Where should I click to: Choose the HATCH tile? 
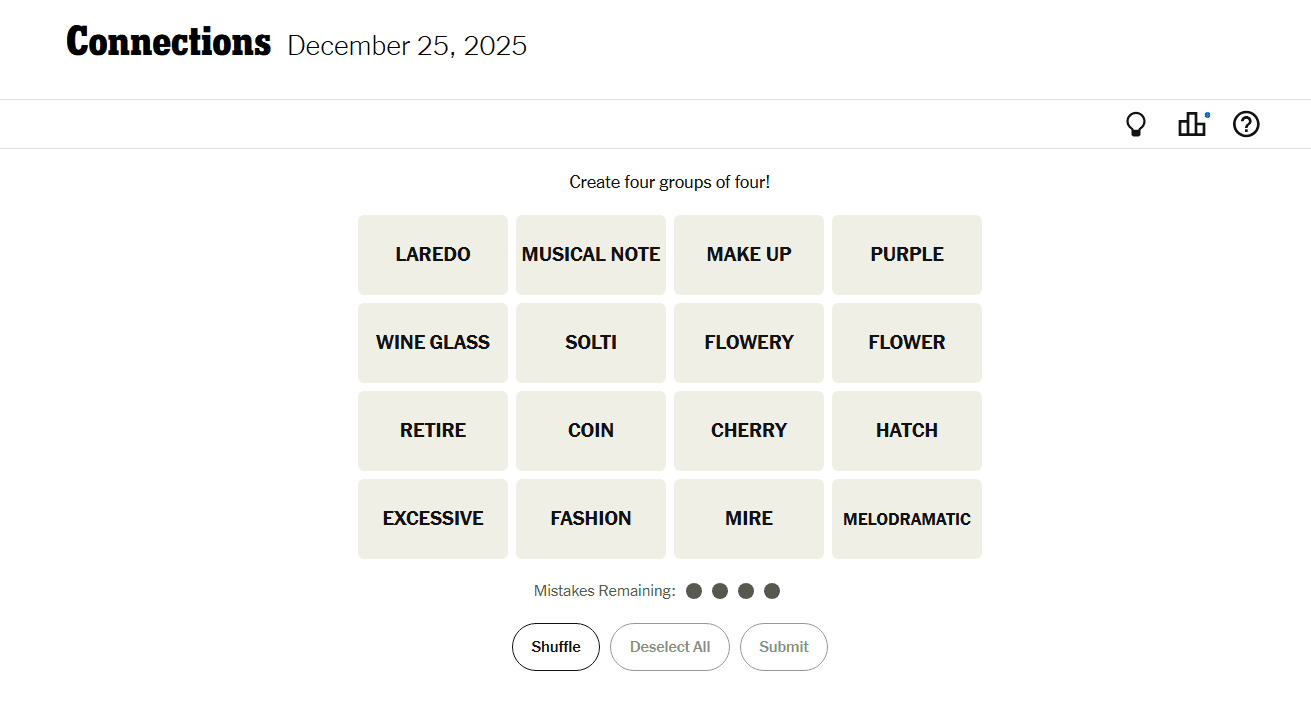pyautogui.click(x=907, y=431)
